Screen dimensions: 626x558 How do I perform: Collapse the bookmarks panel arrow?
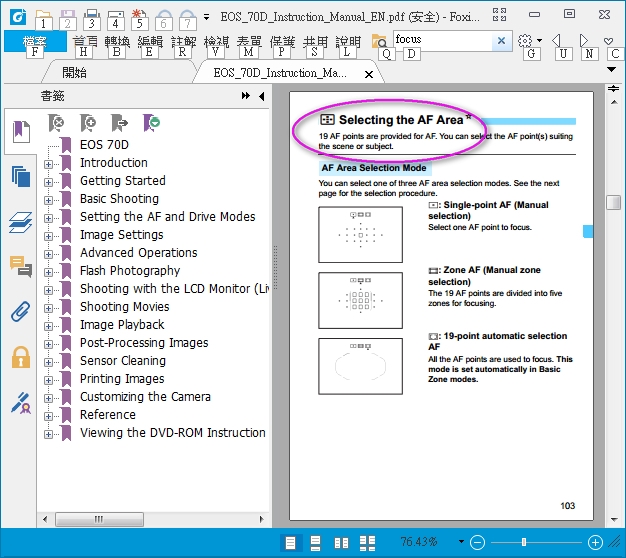coord(261,96)
